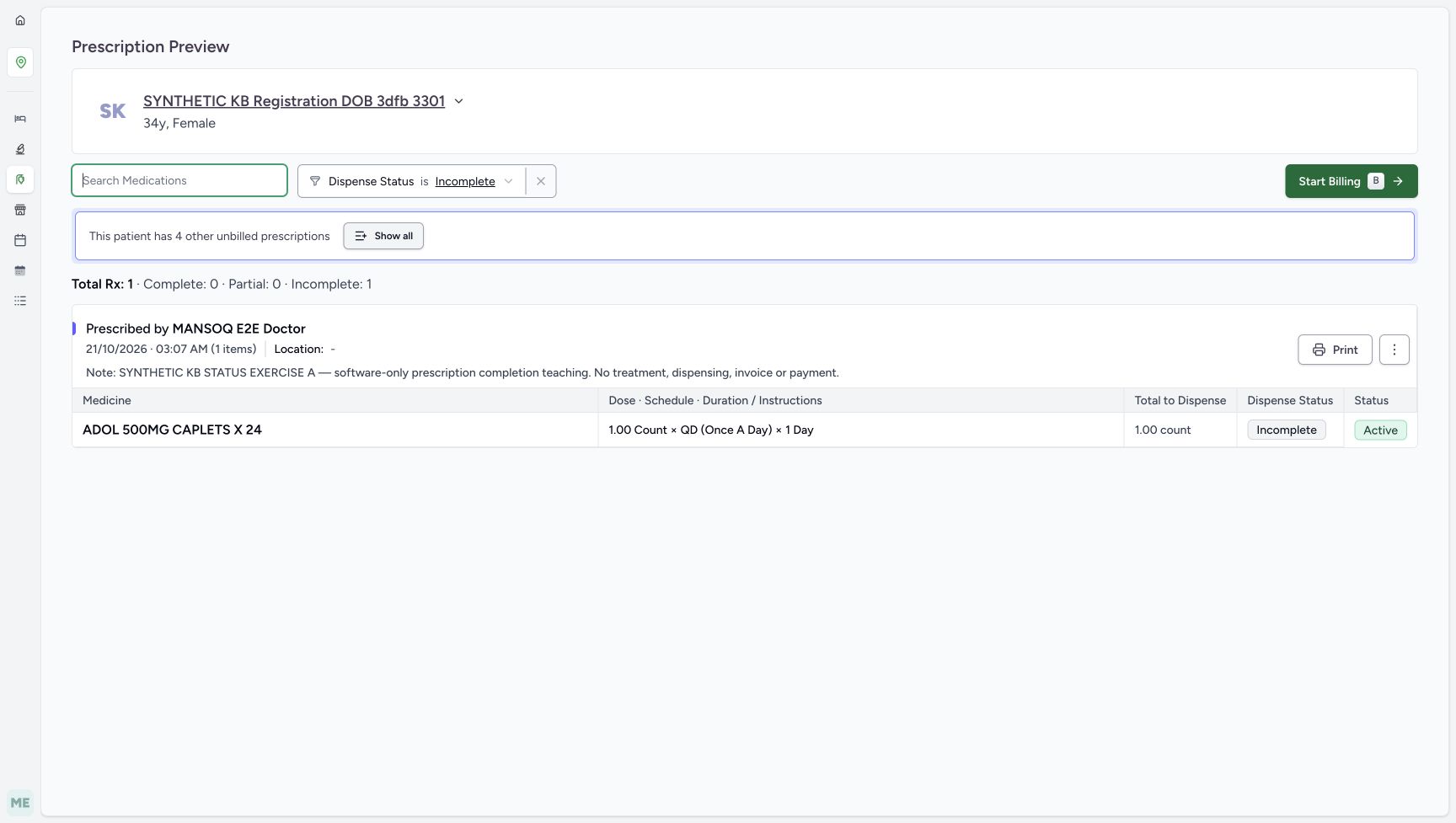This screenshot has width=1456, height=823.
Task: Open the prescription three-dot options menu
Action: pyautogui.click(x=1394, y=350)
